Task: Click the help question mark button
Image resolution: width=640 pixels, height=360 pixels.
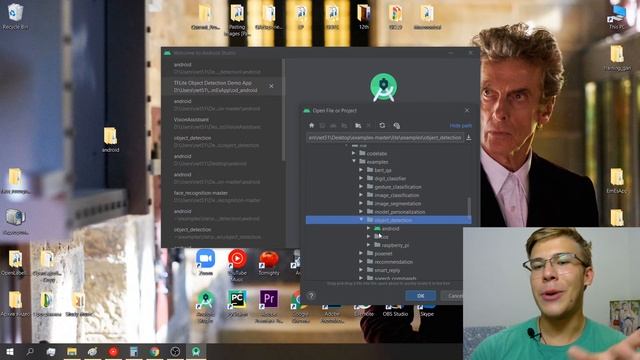Action: tap(311, 296)
